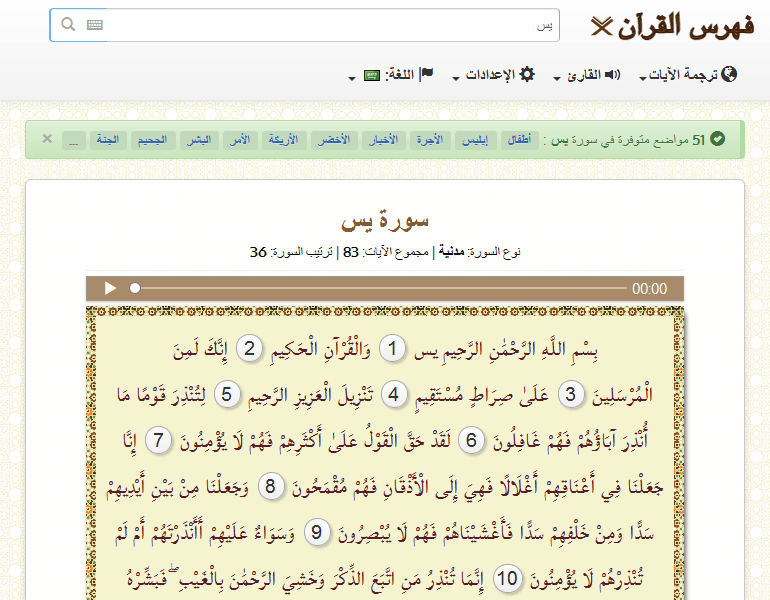Open the virtual keyboard icon in search box
This screenshot has width=770, height=600.
95,25
